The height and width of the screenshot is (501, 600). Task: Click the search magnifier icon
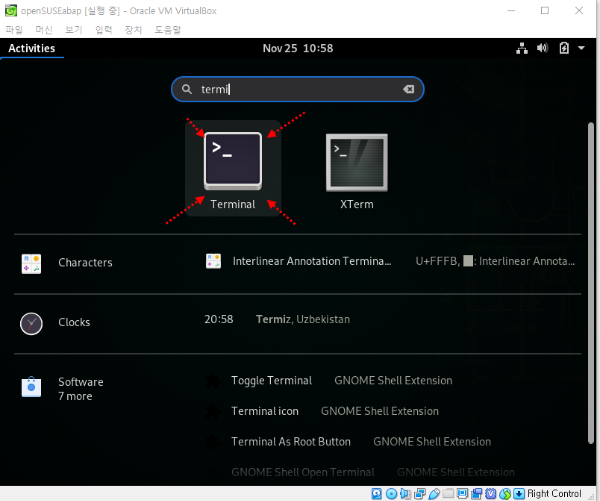(x=186, y=89)
